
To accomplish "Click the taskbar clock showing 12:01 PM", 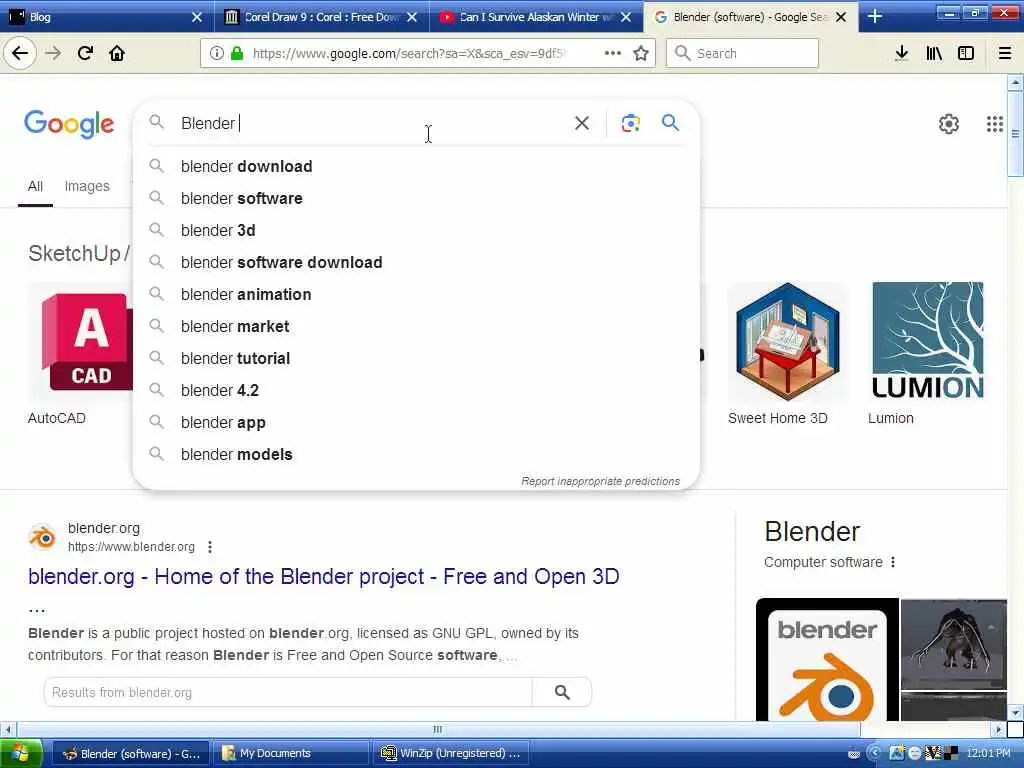I will click(988, 753).
